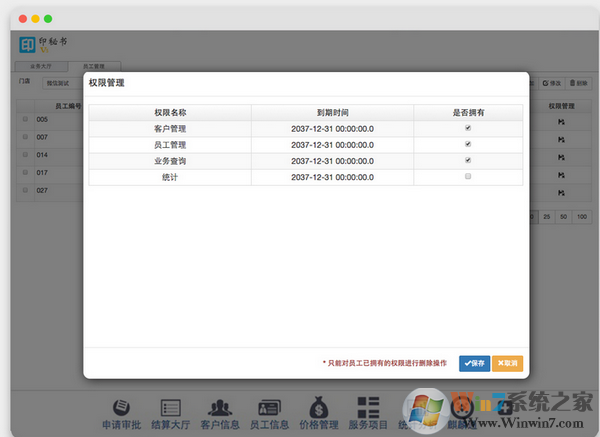Click the 修改 button at top right
600x437 pixels.
pos(550,82)
